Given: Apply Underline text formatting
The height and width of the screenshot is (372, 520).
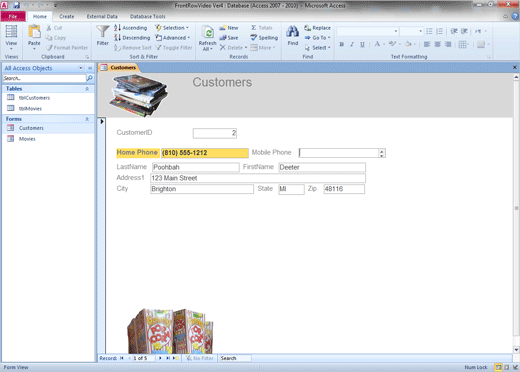Looking at the screenshot, I should (362, 44).
